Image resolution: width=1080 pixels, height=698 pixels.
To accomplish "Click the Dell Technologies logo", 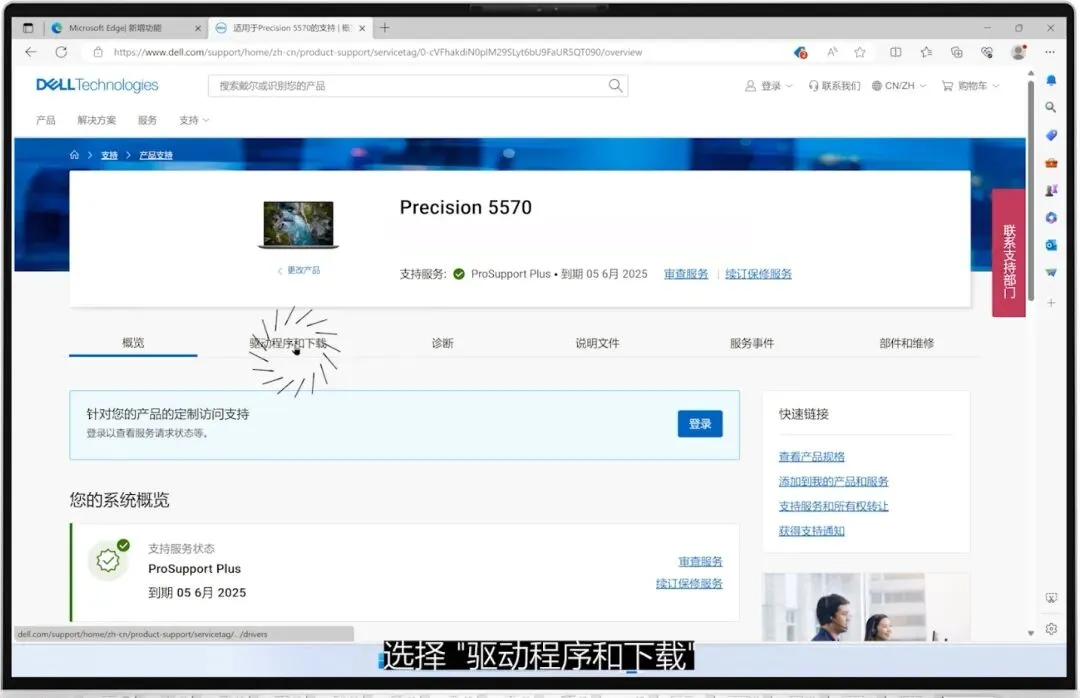I will click(x=96, y=85).
